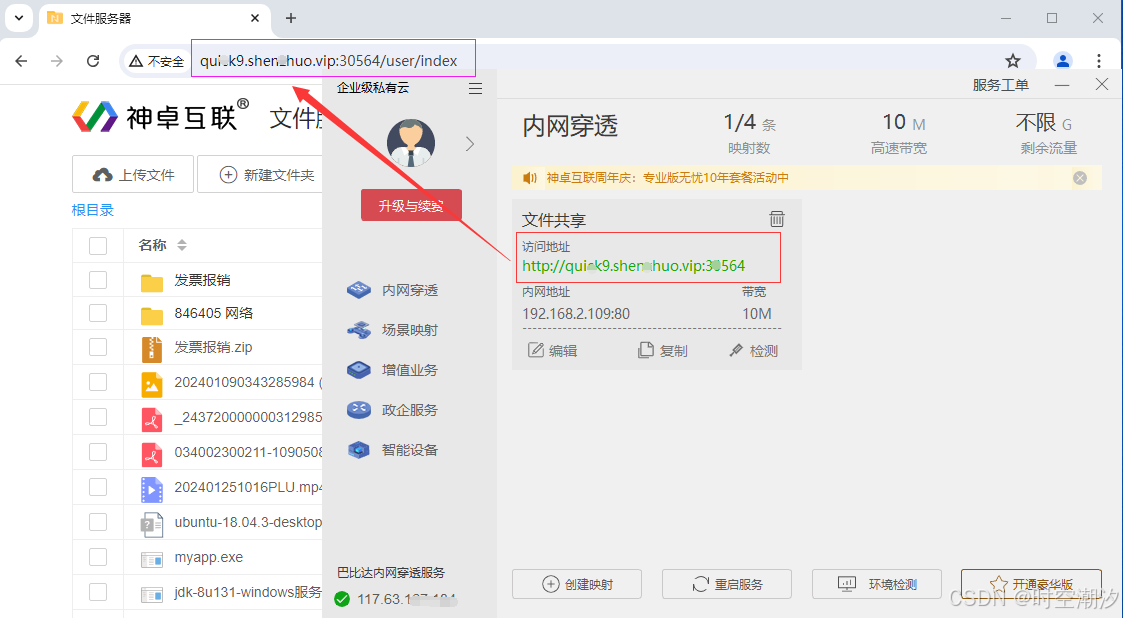The image size is (1123, 618).
Task: Click the myapp.exe program icon
Action: click(x=152, y=560)
